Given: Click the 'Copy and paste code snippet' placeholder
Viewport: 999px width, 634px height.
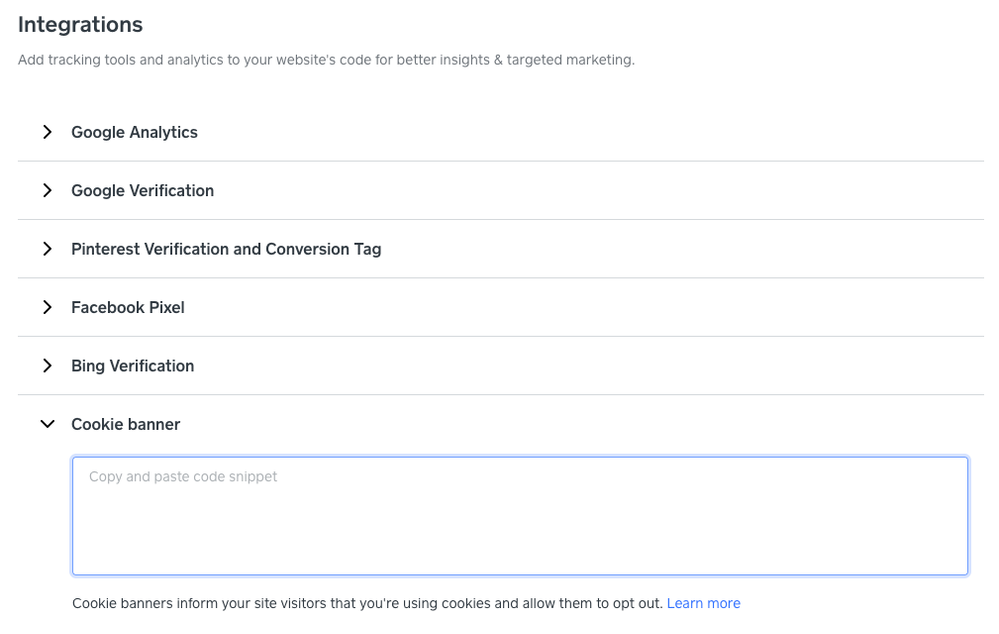Looking at the screenshot, I should click(x=183, y=477).
